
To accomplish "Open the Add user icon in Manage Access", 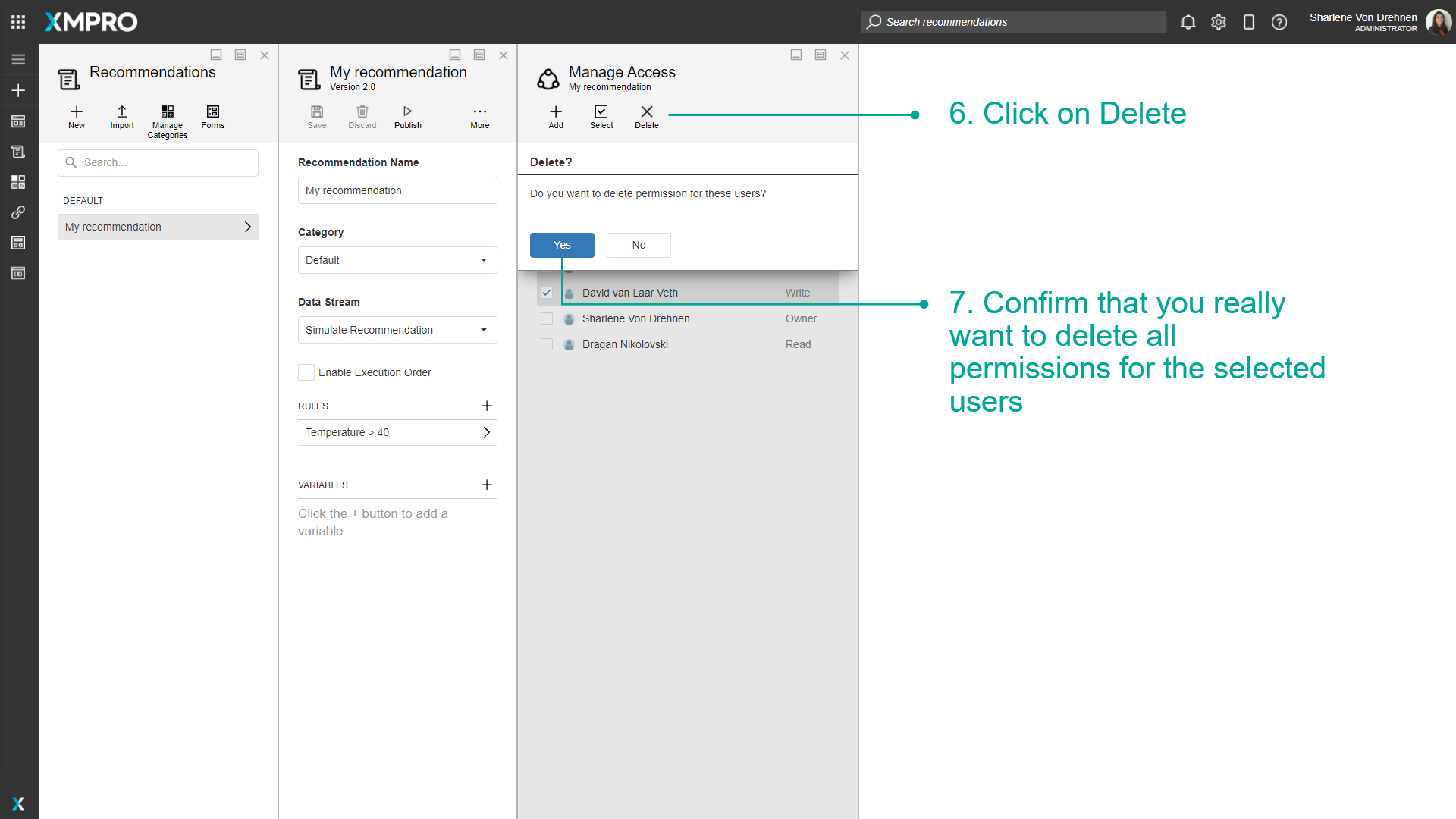I will point(555,115).
